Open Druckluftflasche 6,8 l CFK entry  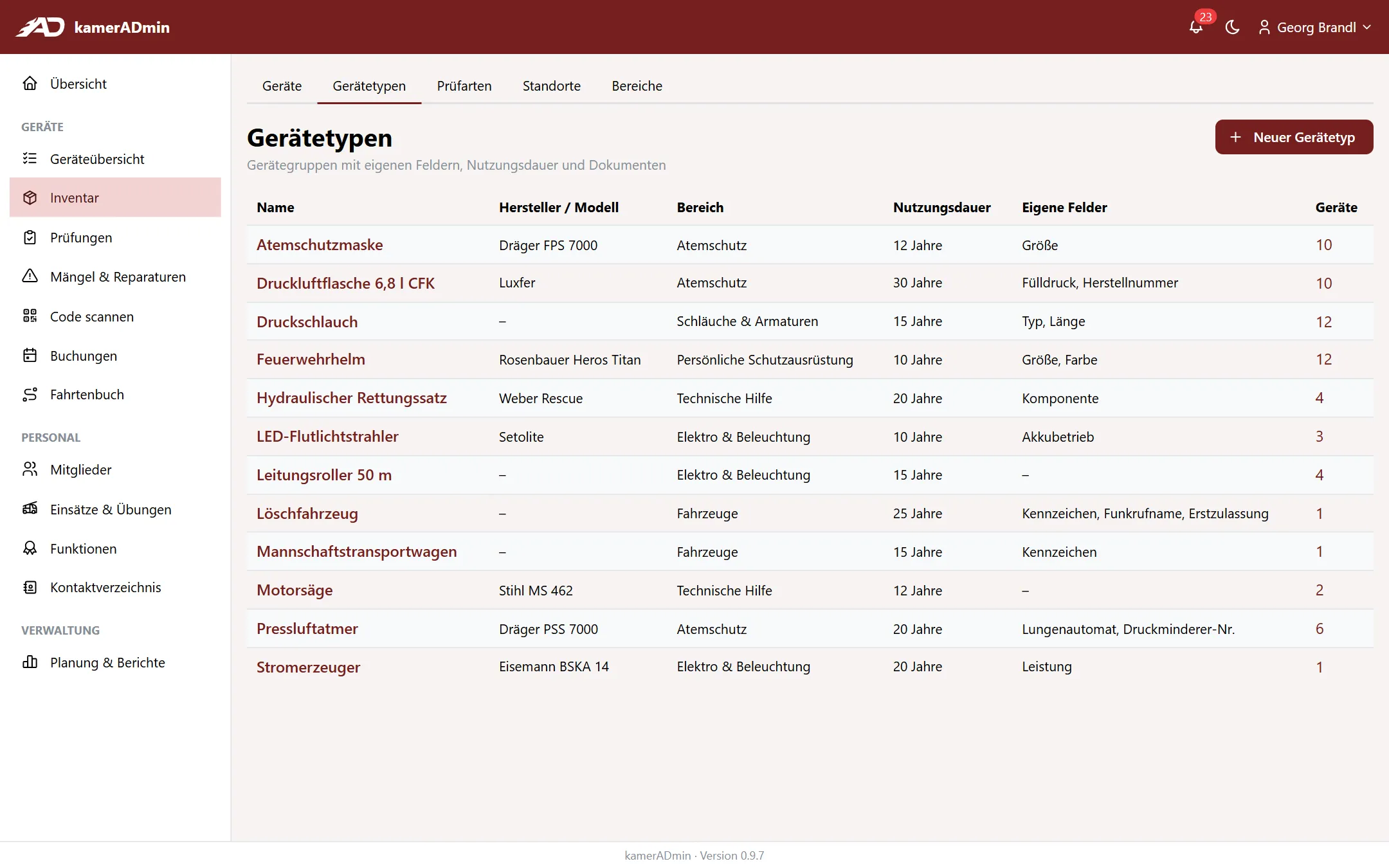click(x=345, y=283)
